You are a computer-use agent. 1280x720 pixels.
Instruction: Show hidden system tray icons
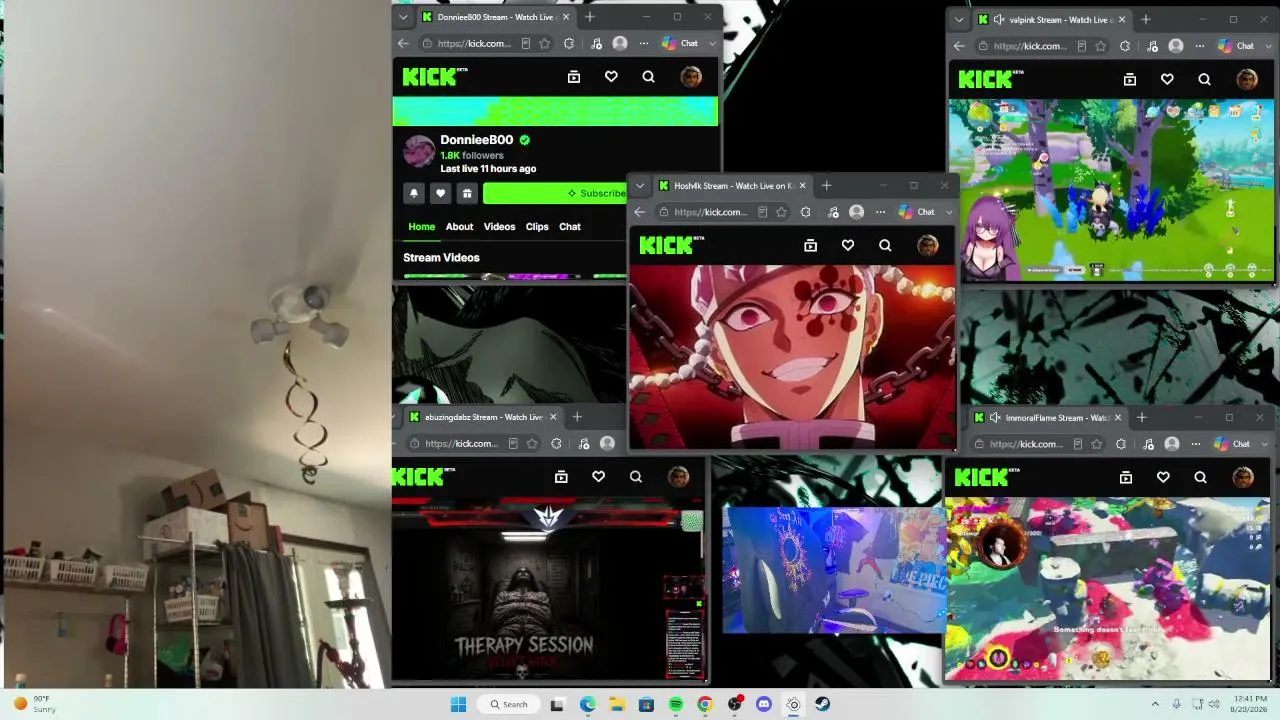(1155, 704)
